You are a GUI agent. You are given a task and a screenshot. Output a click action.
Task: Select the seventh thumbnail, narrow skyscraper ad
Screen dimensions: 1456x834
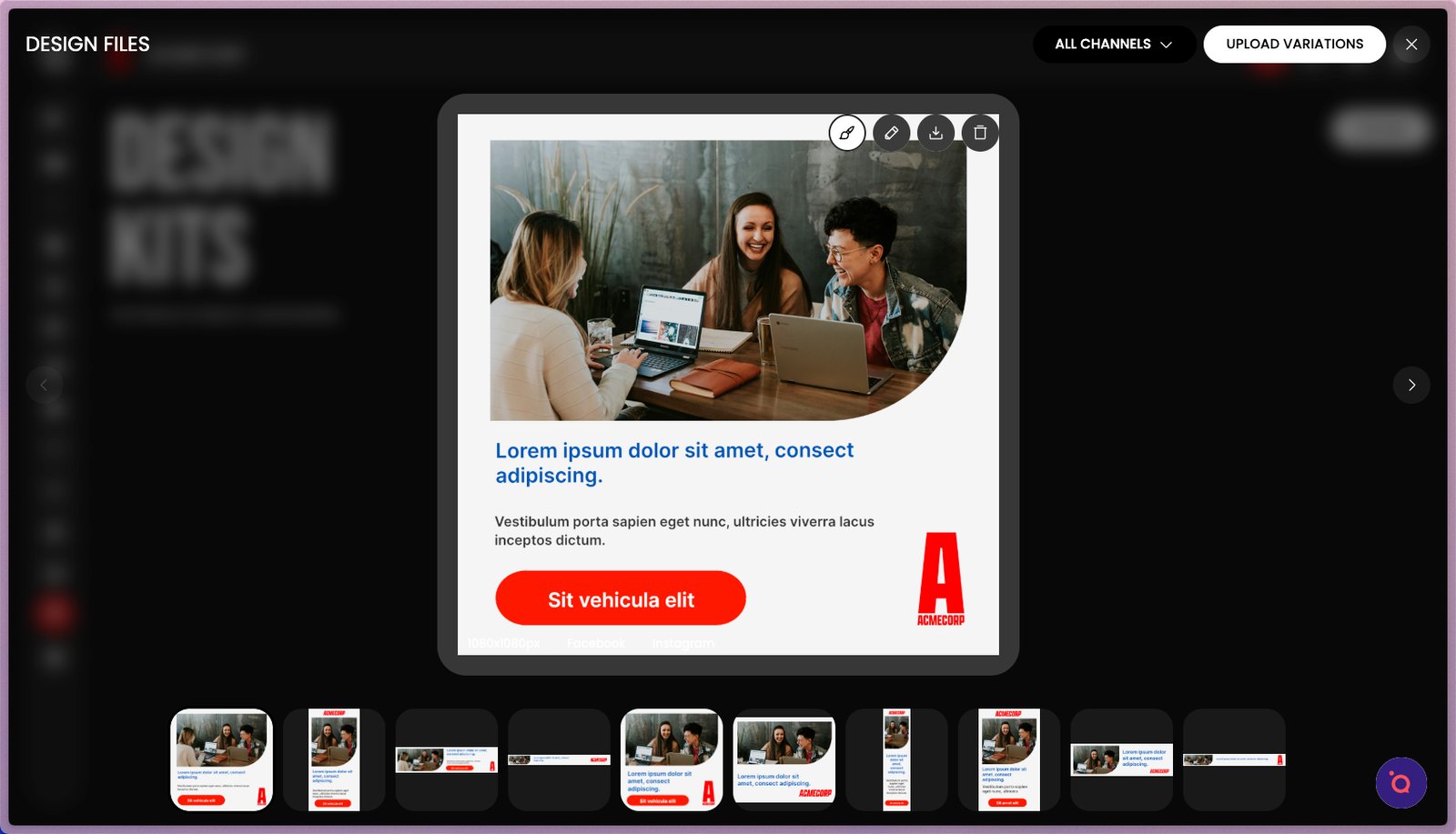[x=896, y=759]
